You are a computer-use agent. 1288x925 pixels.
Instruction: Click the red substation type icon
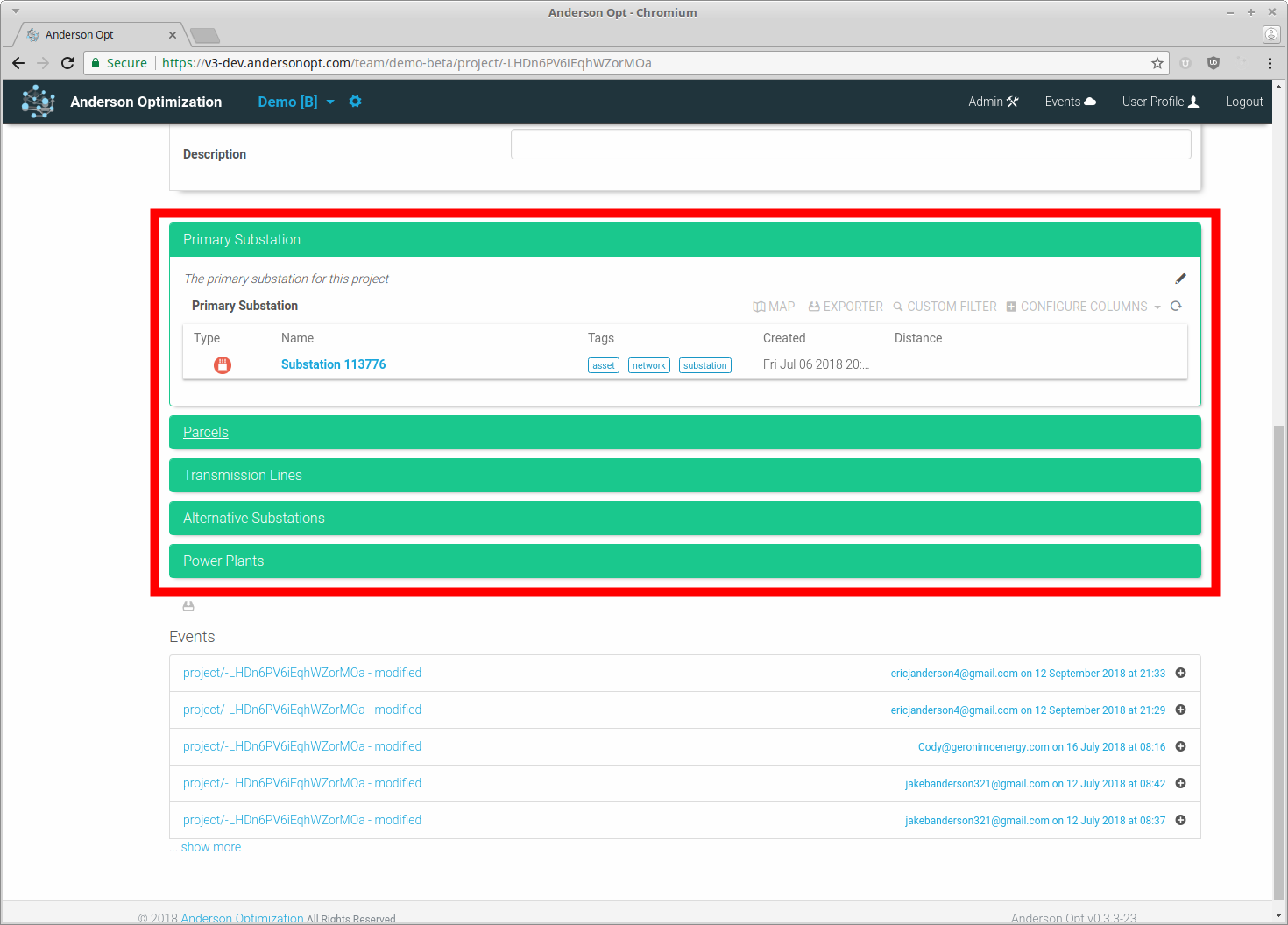point(223,364)
